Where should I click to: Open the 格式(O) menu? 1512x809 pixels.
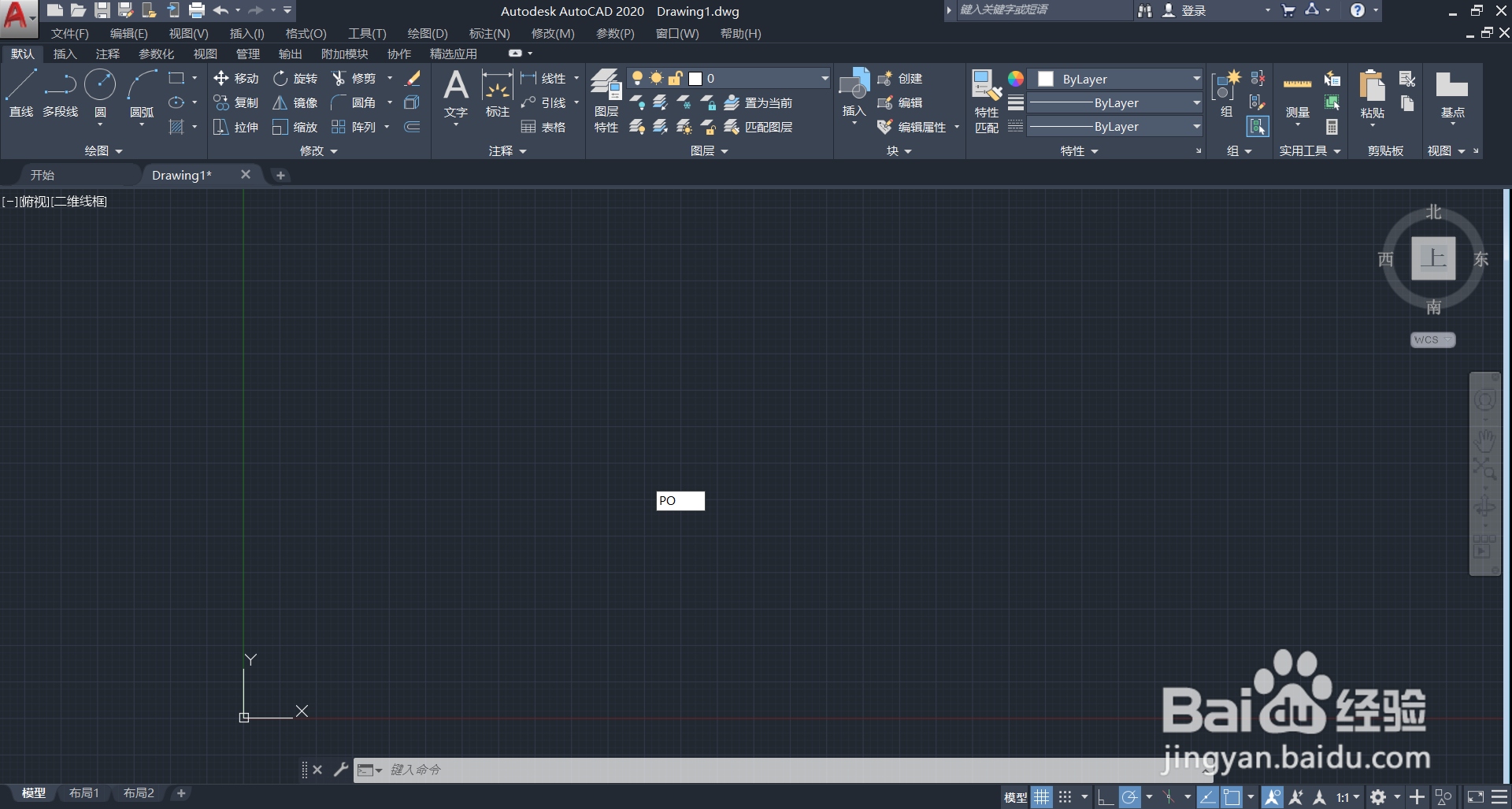click(x=306, y=33)
